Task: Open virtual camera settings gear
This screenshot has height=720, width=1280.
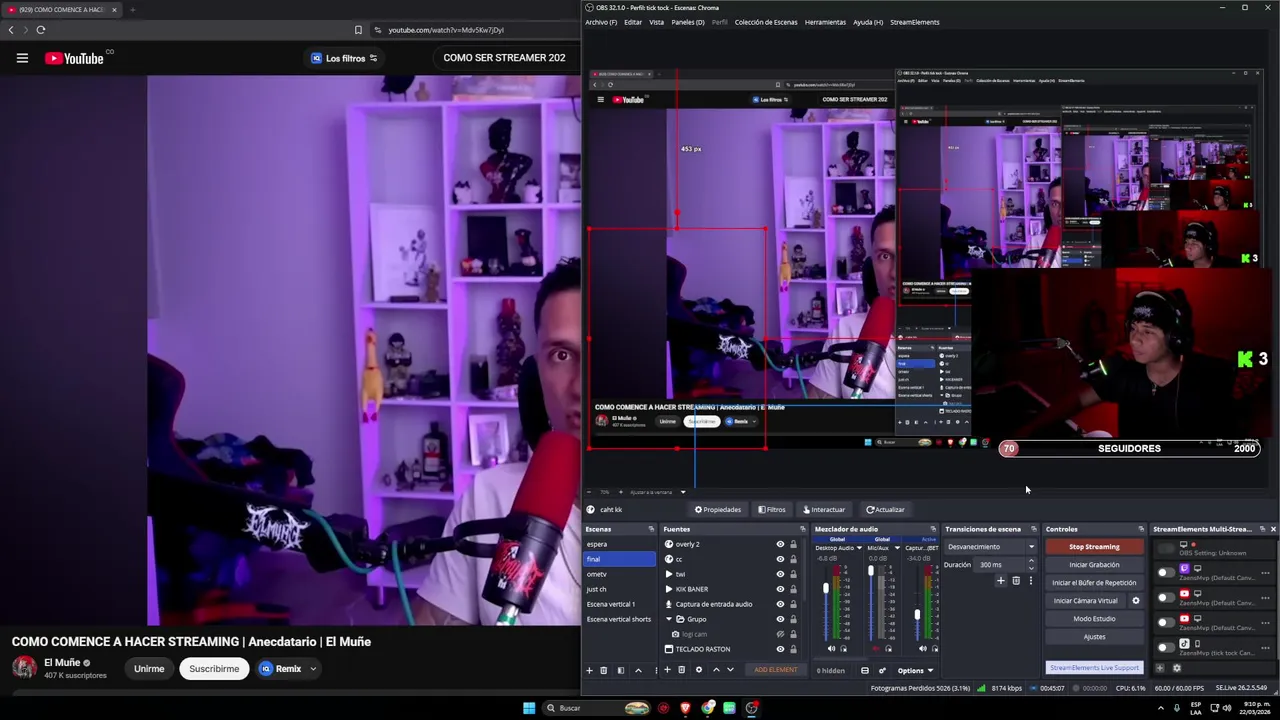Action: pyautogui.click(x=1136, y=601)
